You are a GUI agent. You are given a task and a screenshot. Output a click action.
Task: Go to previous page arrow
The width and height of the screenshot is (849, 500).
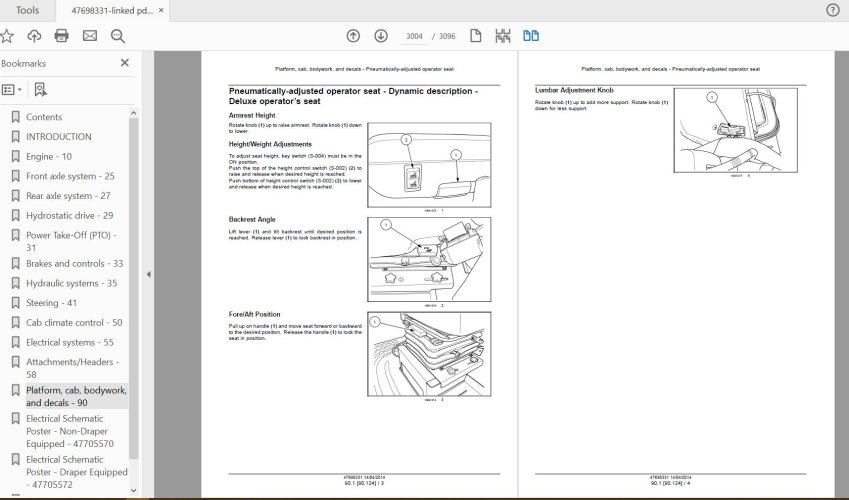click(353, 36)
